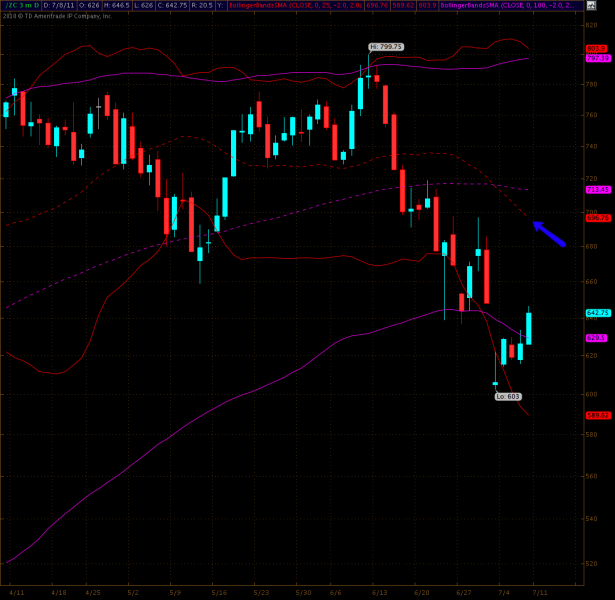Image resolution: width=615 pixels, height=600 pixels.
Task: Click the 6/13 date on time axis
Action: coord(378,592)
